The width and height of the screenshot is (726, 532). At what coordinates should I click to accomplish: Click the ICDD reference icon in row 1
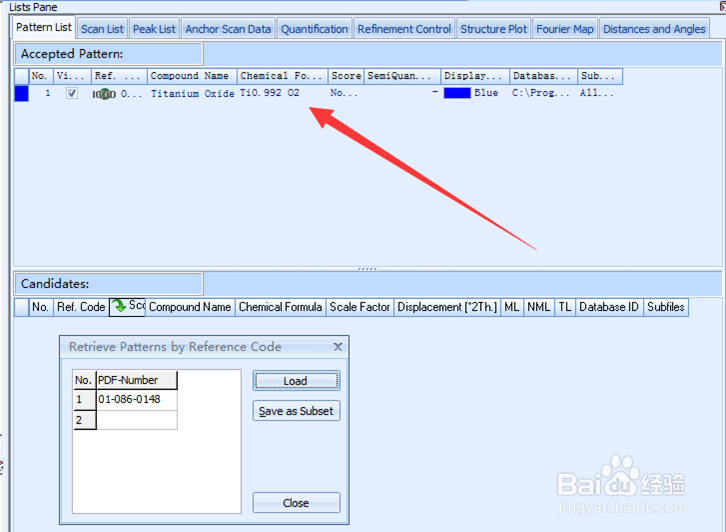click(x=104, y=94)
